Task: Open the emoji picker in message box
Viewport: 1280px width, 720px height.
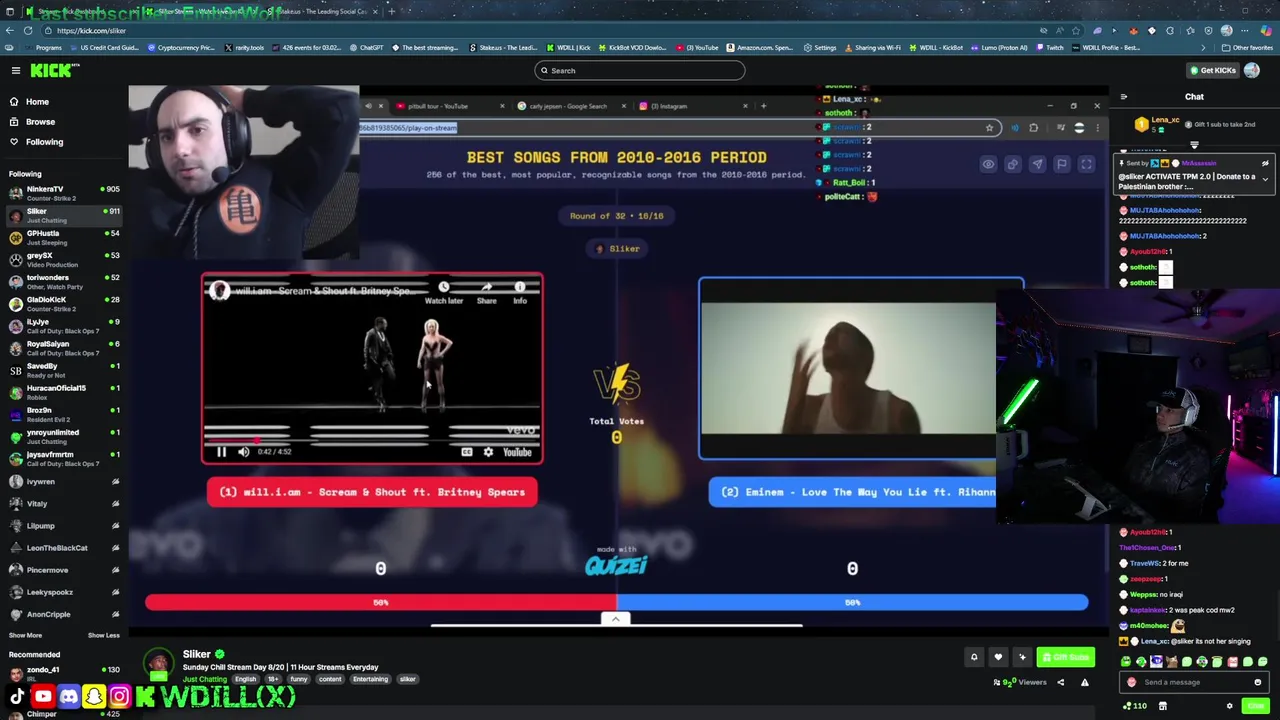Action: tap(1257, 682)
